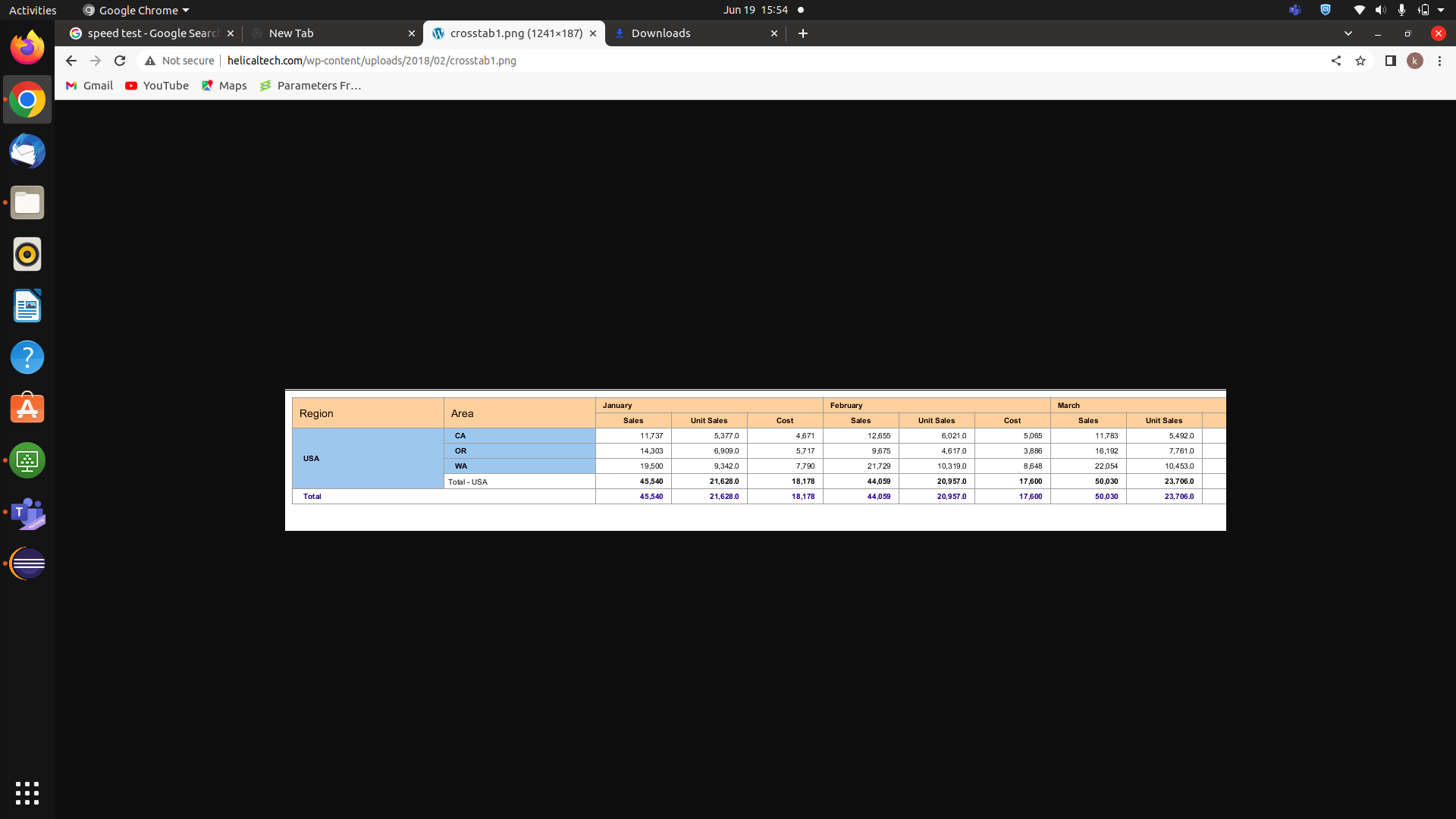Click the share icon in address bar
The width and height of the screenshot is (1456, 819).
(1336, 61)
